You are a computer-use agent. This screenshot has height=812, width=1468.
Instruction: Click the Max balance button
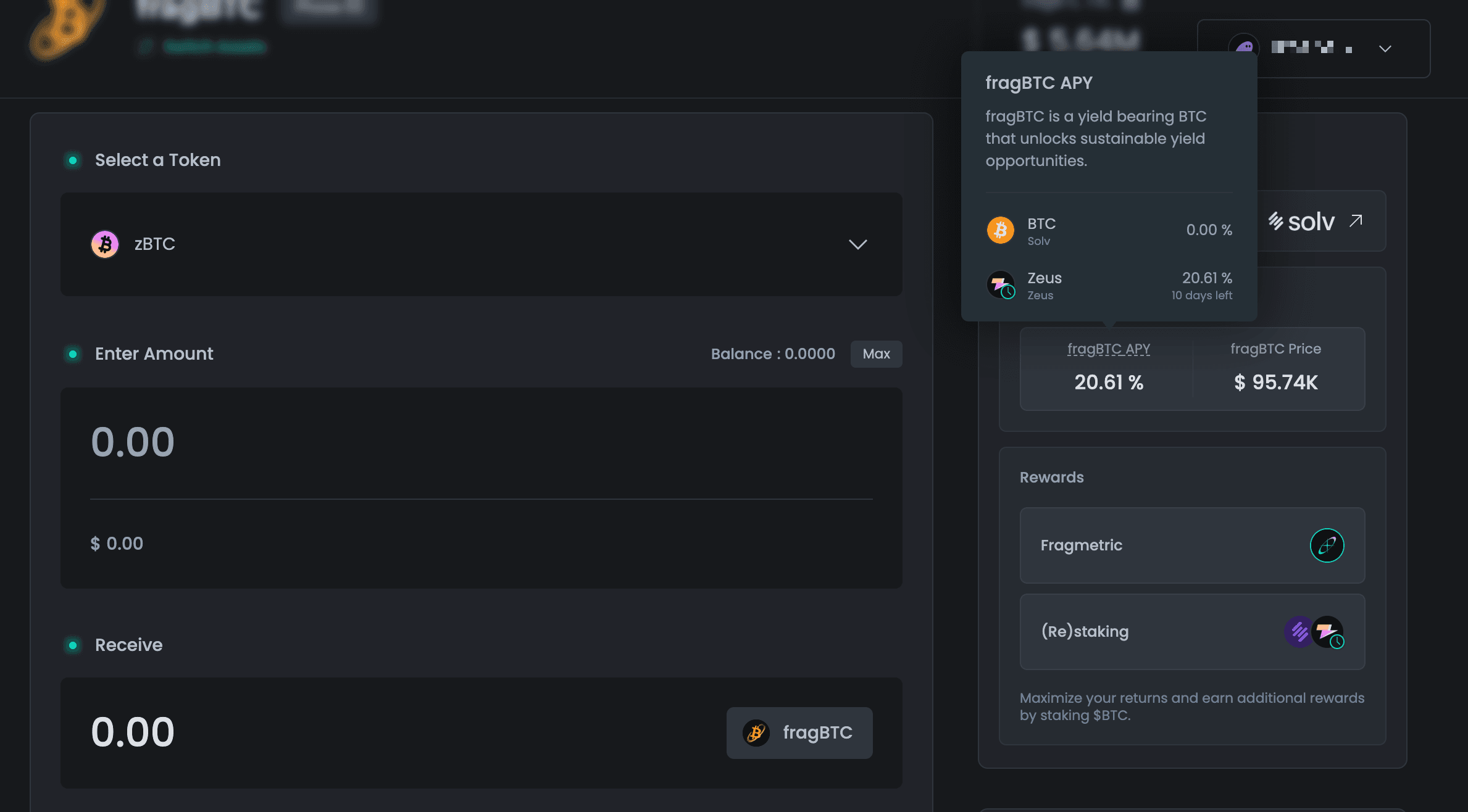coord(876,354)
